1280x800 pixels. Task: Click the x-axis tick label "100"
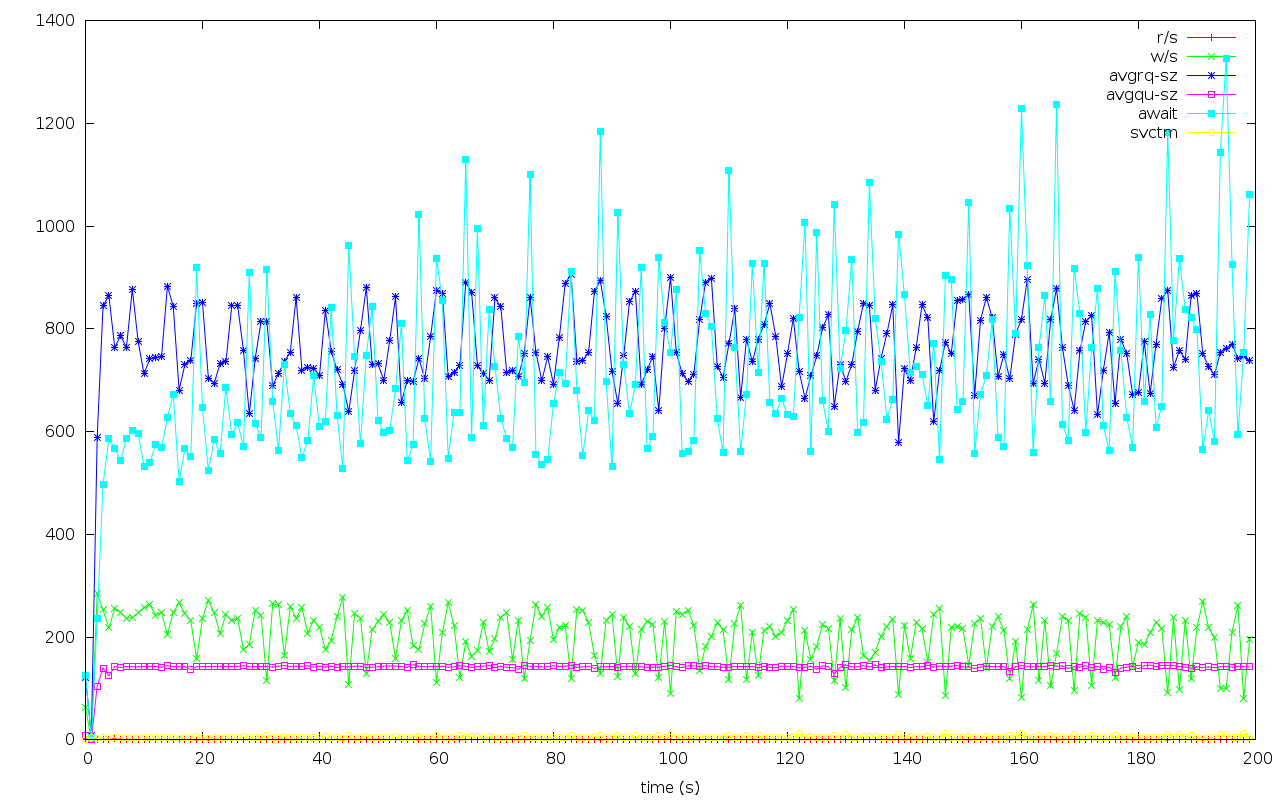tap(672, 759)
